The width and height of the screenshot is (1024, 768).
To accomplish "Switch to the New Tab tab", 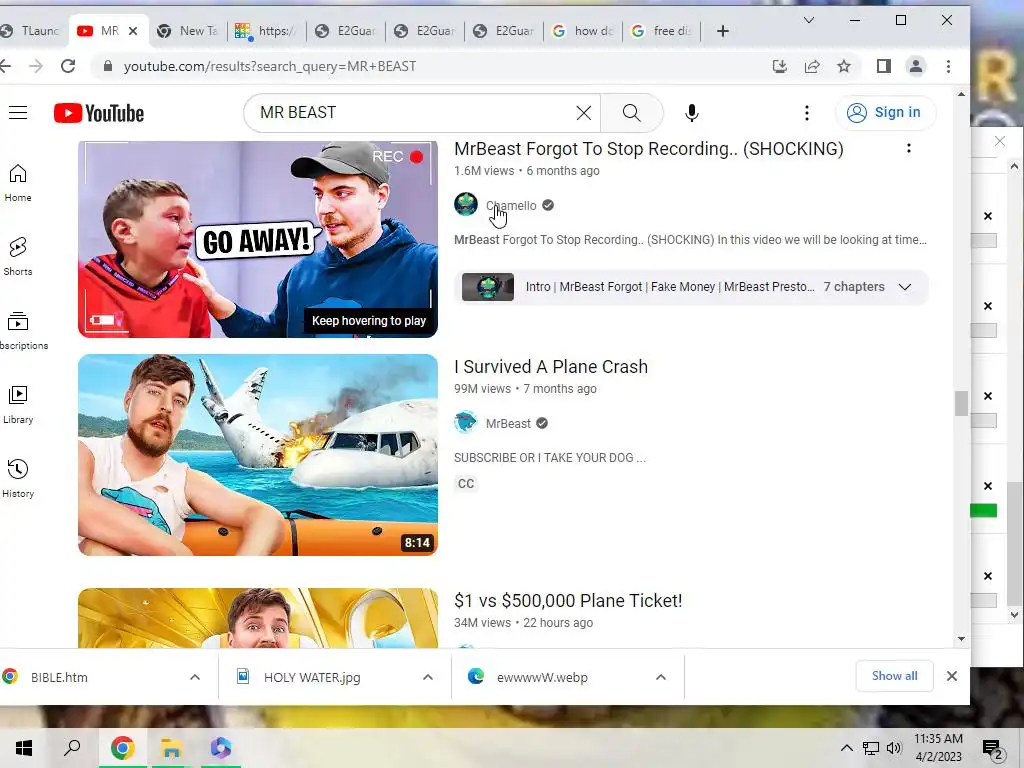I will click(x=188, y=31).
